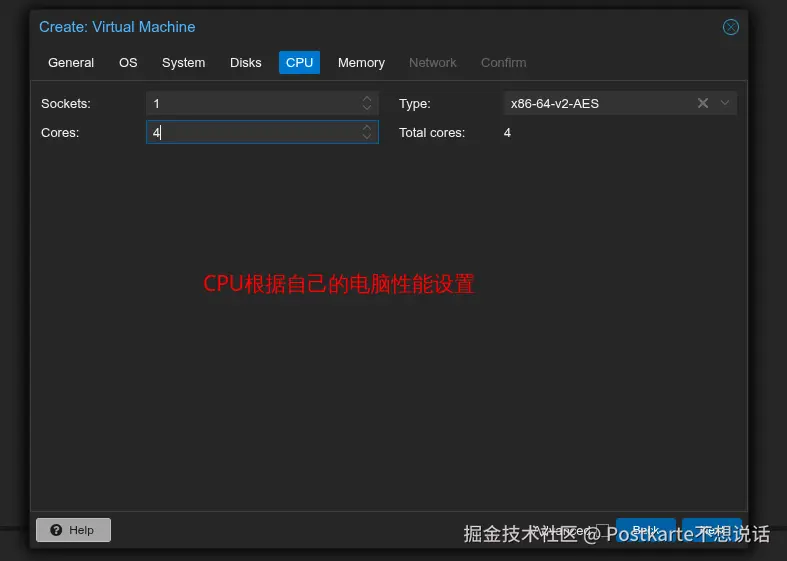Go Back to the previous step

click(x=645, y=530)
